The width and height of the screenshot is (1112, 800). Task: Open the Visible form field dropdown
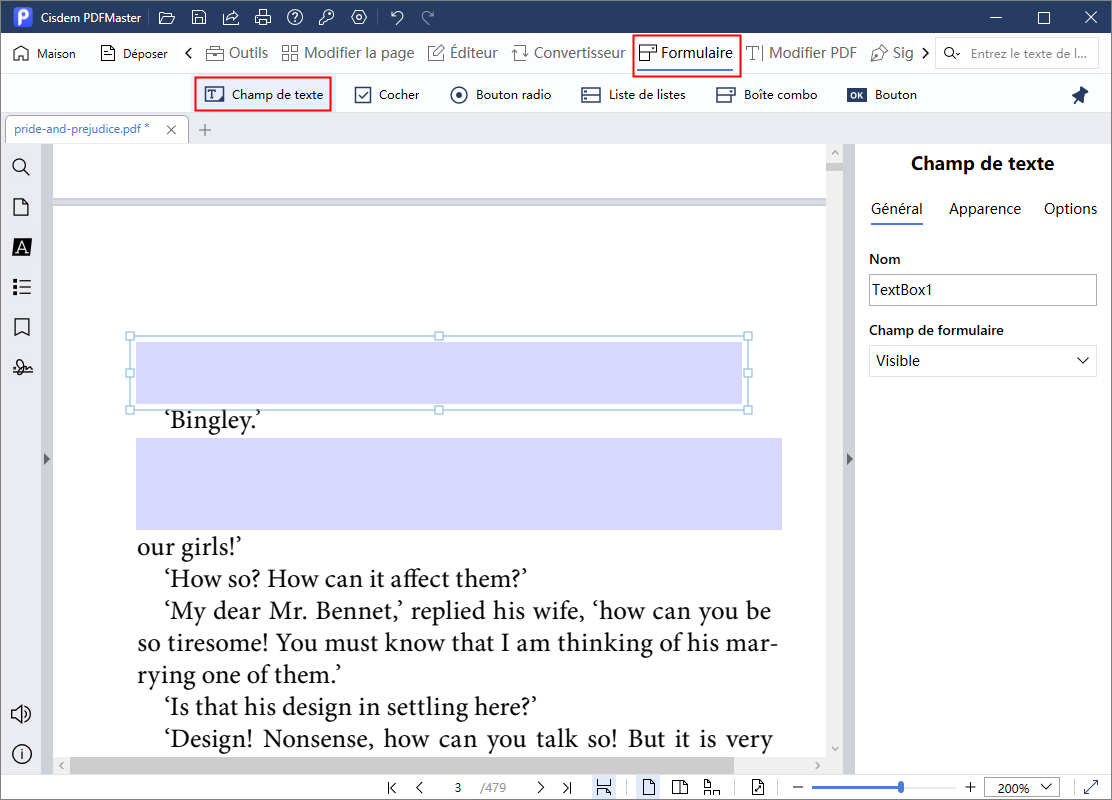coord(982,361)
